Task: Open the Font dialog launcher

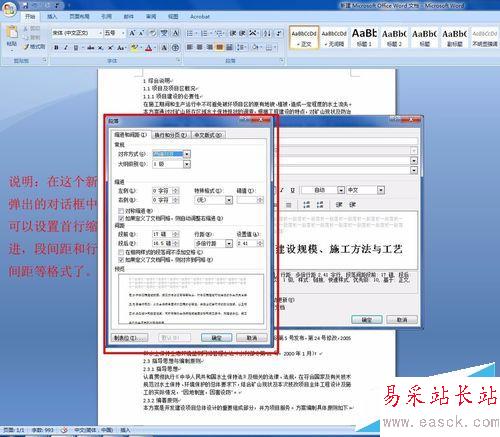Action: point(179,60)
